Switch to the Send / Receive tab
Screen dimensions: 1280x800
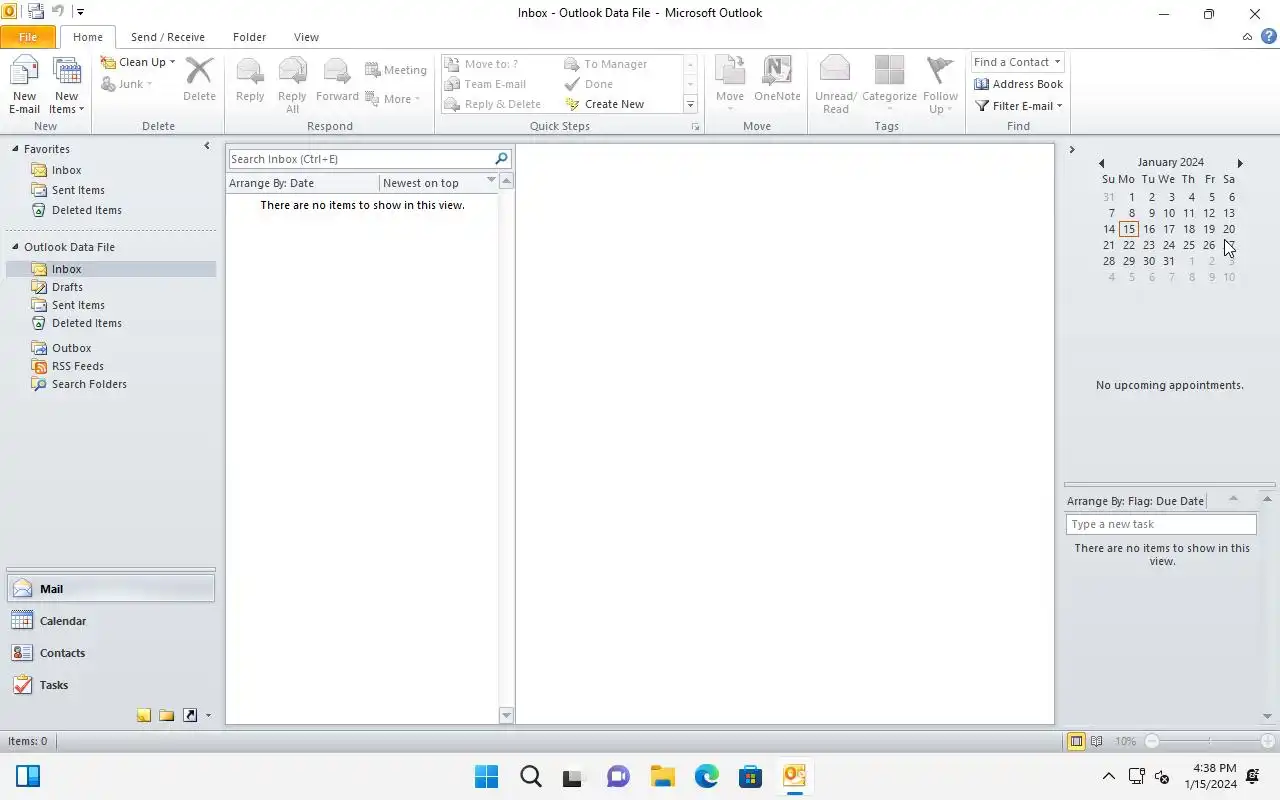[x=168, y=37]
